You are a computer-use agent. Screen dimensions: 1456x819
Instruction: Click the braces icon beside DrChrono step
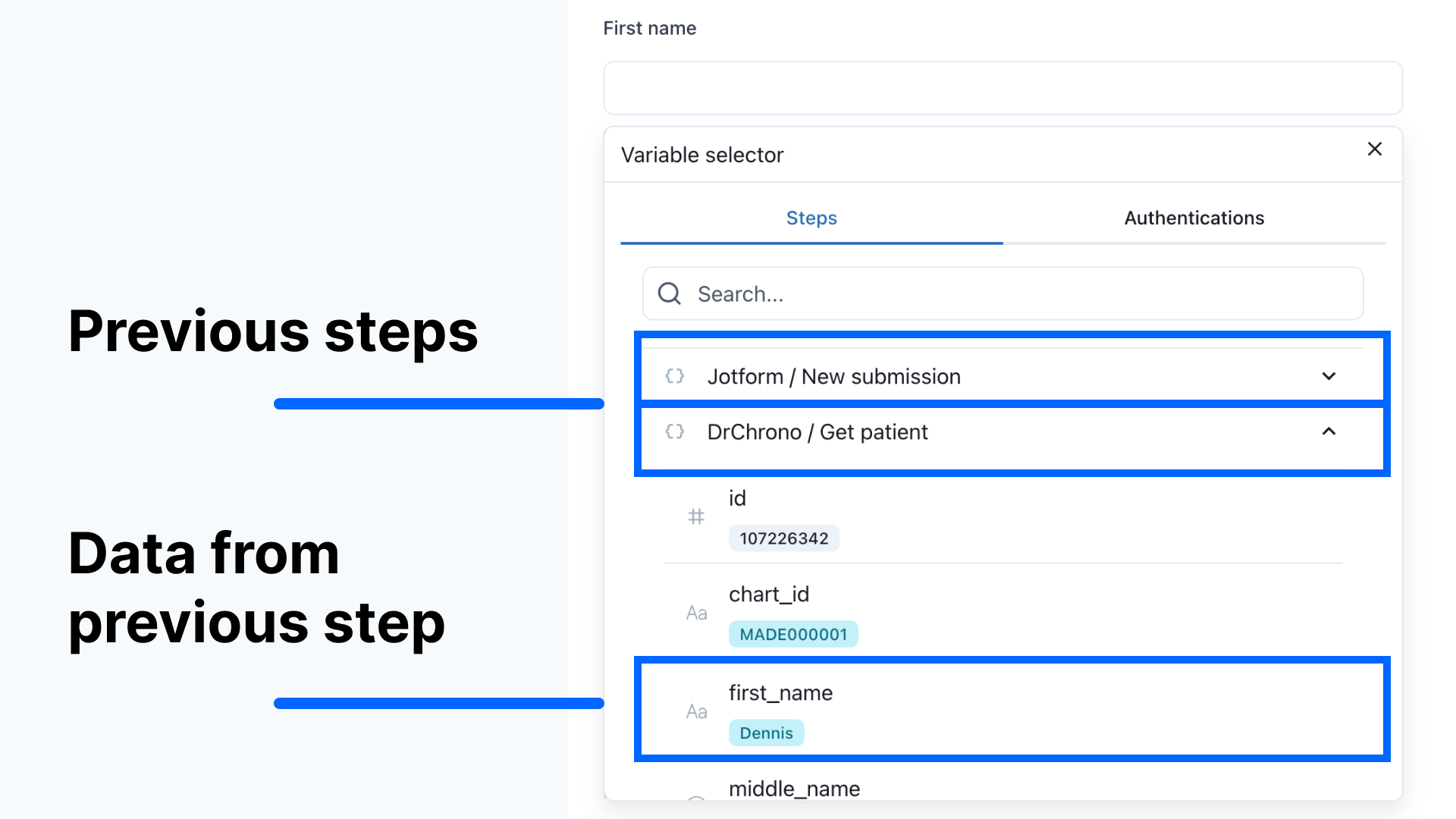675,431
